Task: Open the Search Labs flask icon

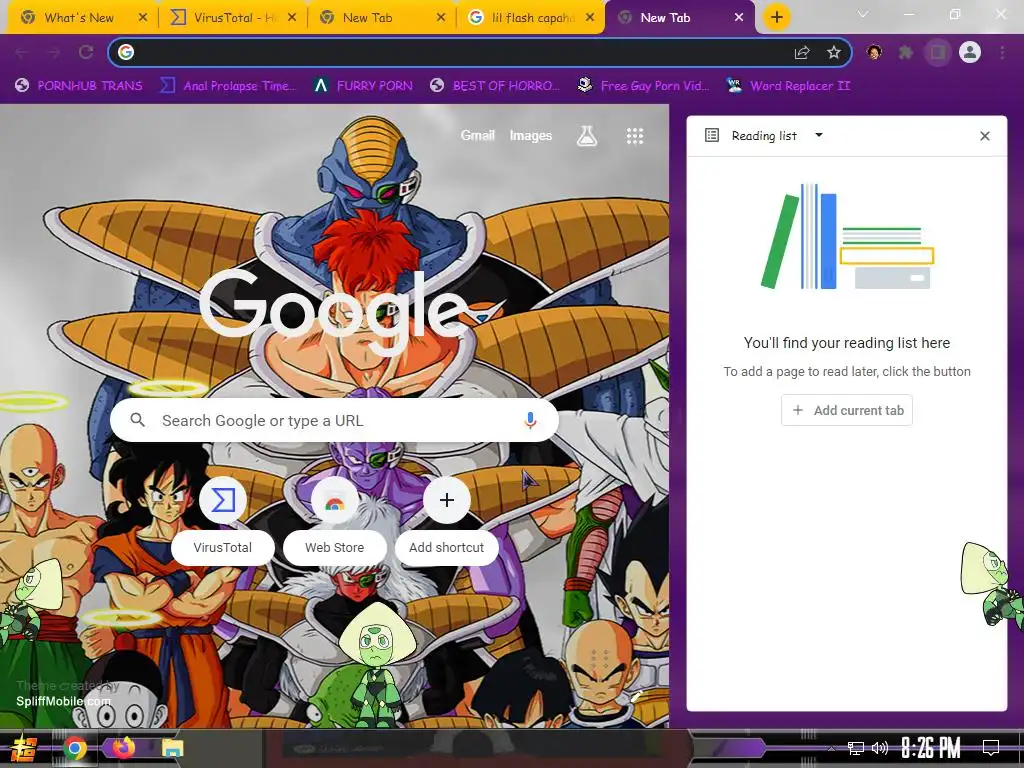Action: tap(586, 136)
